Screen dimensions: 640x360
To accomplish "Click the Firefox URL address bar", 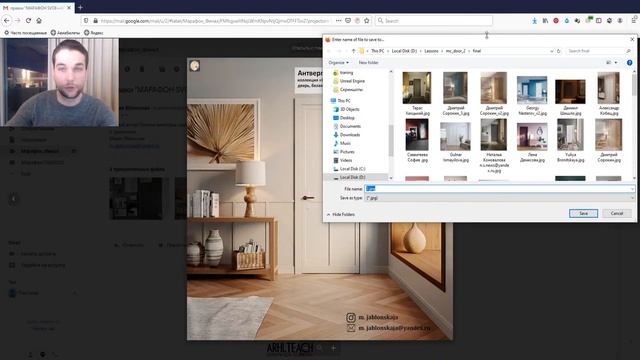I will [214, 20].
